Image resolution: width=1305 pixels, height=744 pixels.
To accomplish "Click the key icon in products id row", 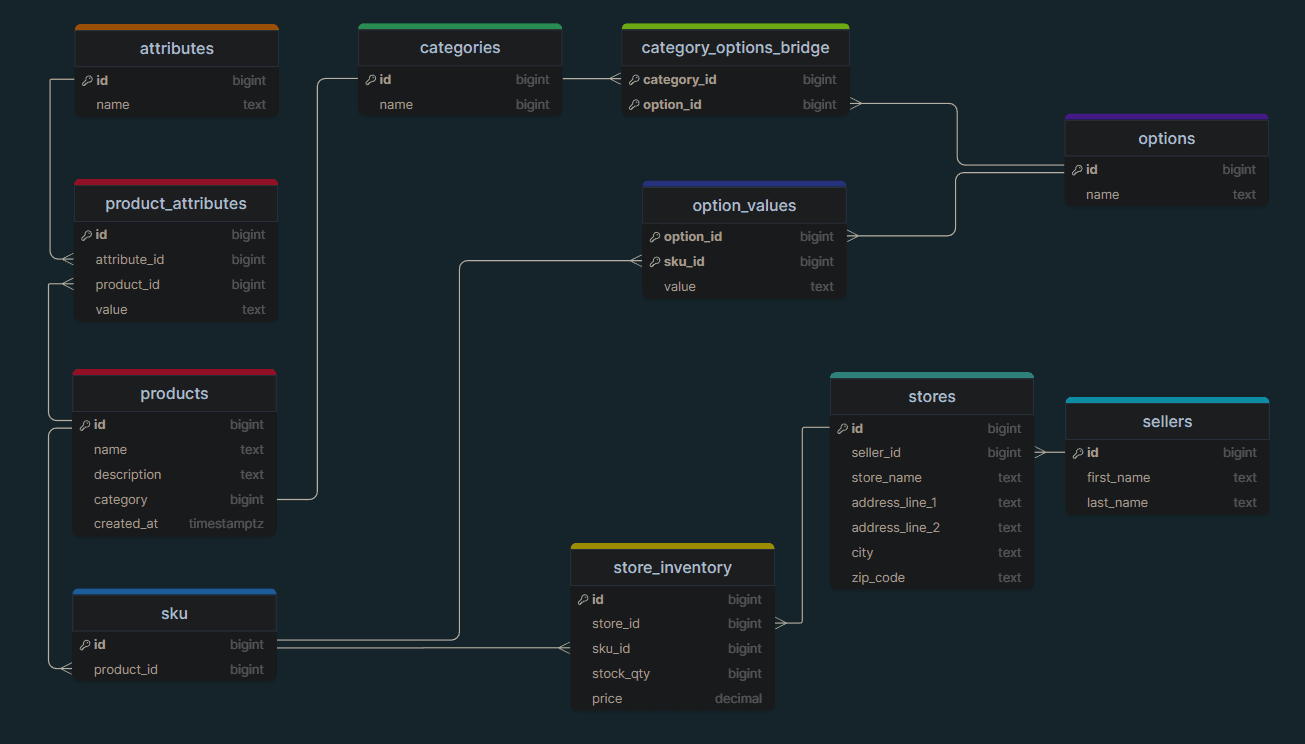I will [x=85, y=425].
